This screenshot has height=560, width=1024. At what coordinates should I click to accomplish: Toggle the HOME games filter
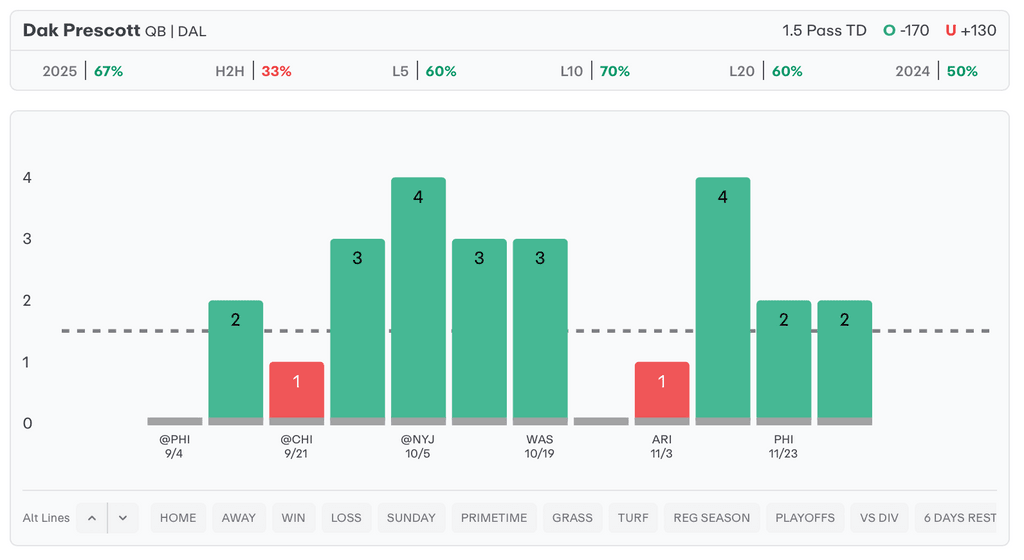(178, 518)
